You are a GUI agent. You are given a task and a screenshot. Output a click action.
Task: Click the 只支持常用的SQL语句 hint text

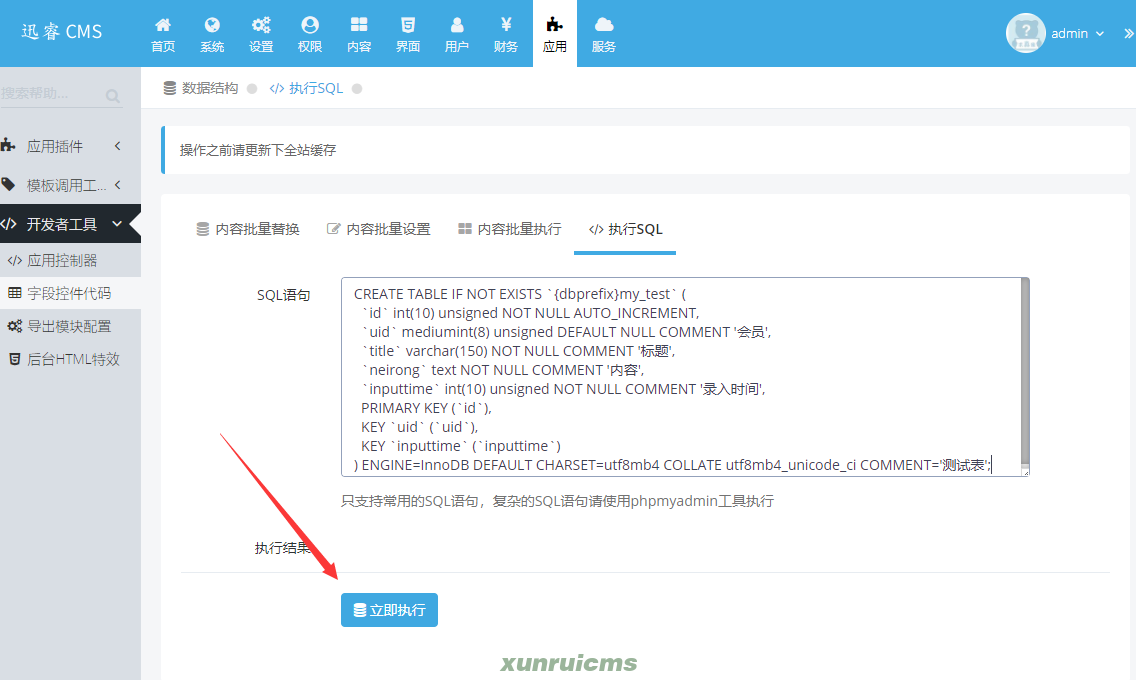tap(557, 501)
